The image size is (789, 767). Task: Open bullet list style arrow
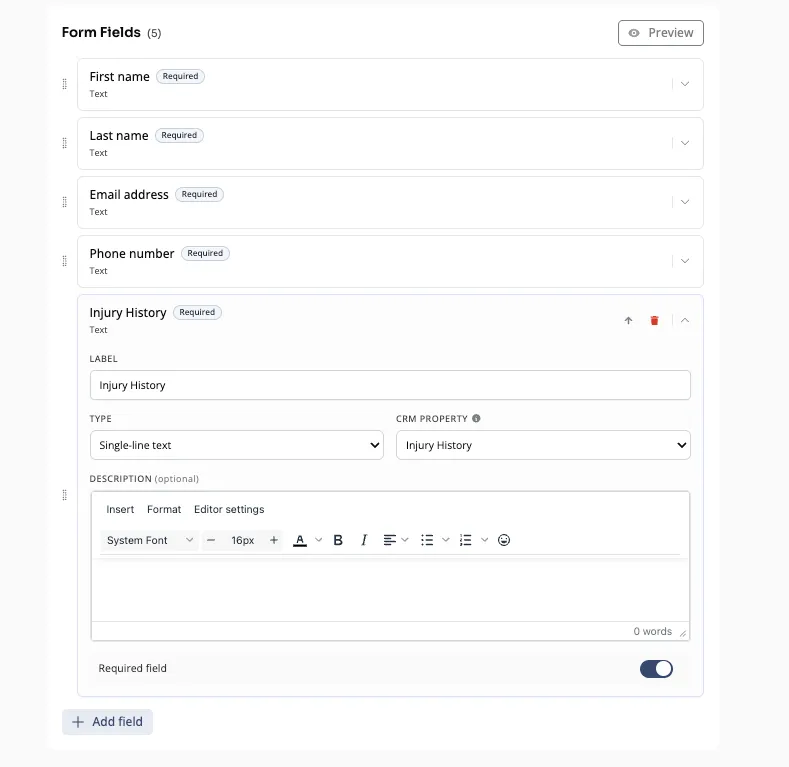click(x=446, y=540)
